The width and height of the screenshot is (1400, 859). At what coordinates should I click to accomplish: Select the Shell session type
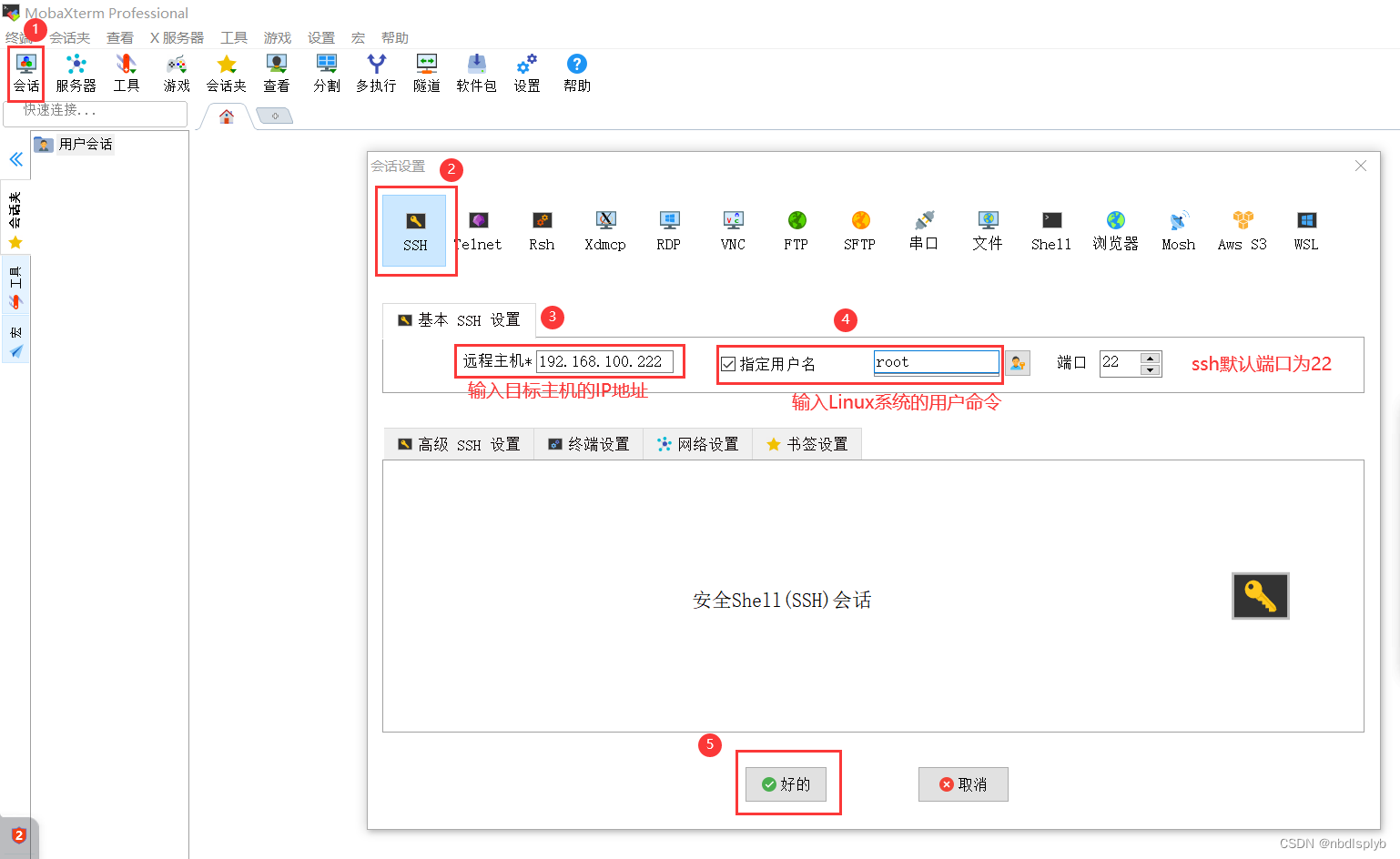click(x=1051, y=231)
